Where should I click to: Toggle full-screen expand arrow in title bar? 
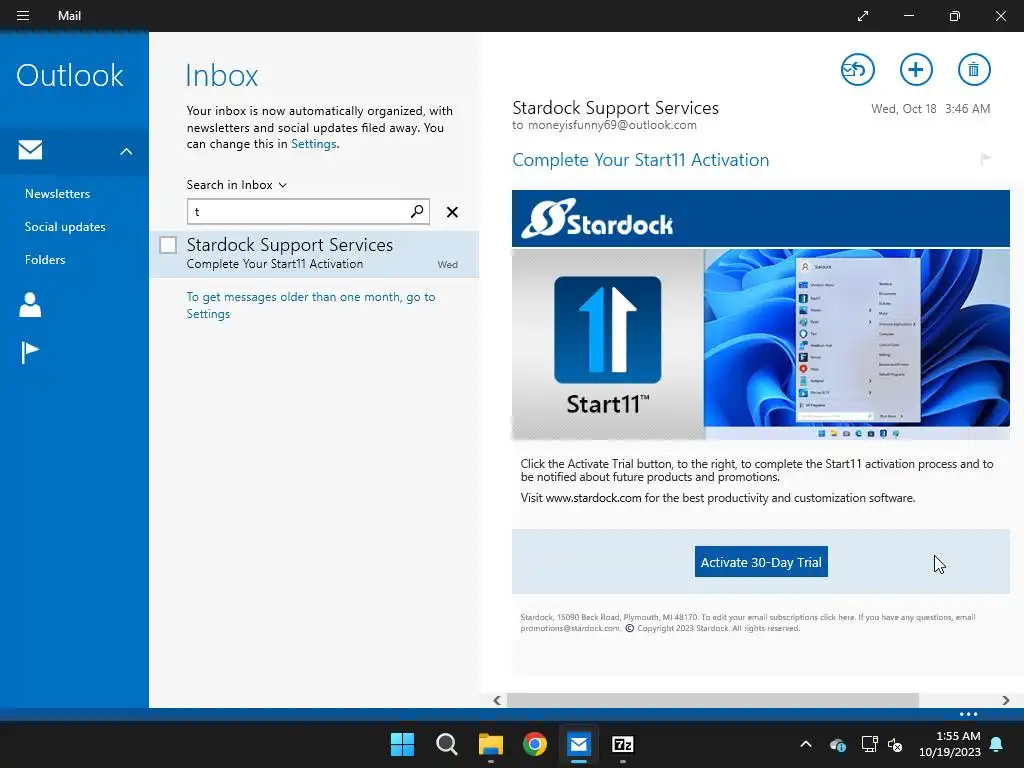[x=863, y=16]
